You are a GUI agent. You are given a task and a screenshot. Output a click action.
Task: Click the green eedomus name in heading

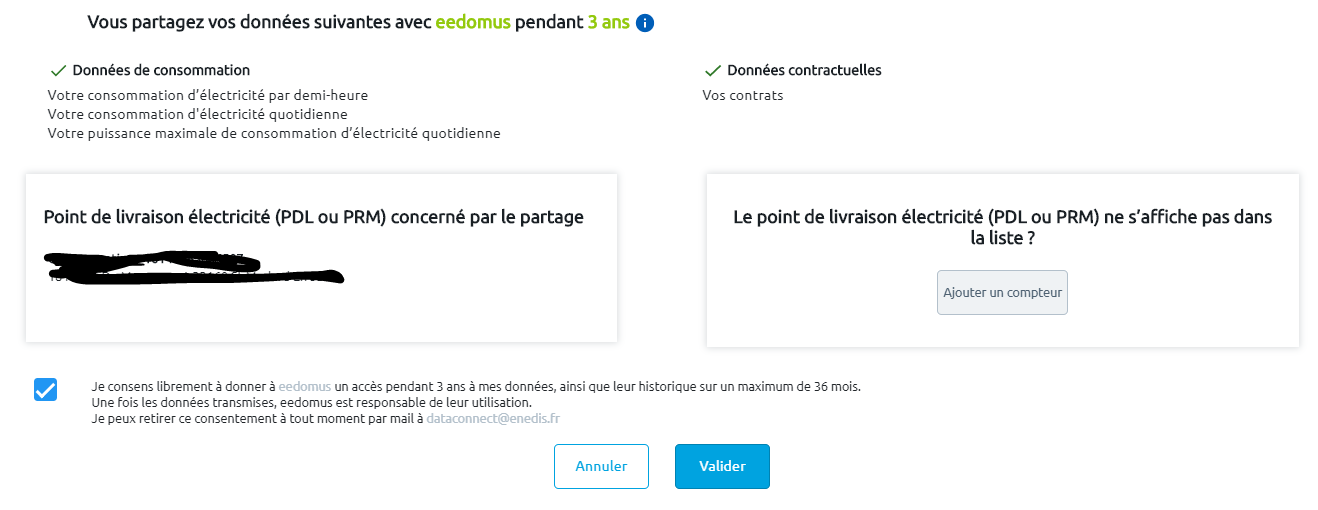473,22
